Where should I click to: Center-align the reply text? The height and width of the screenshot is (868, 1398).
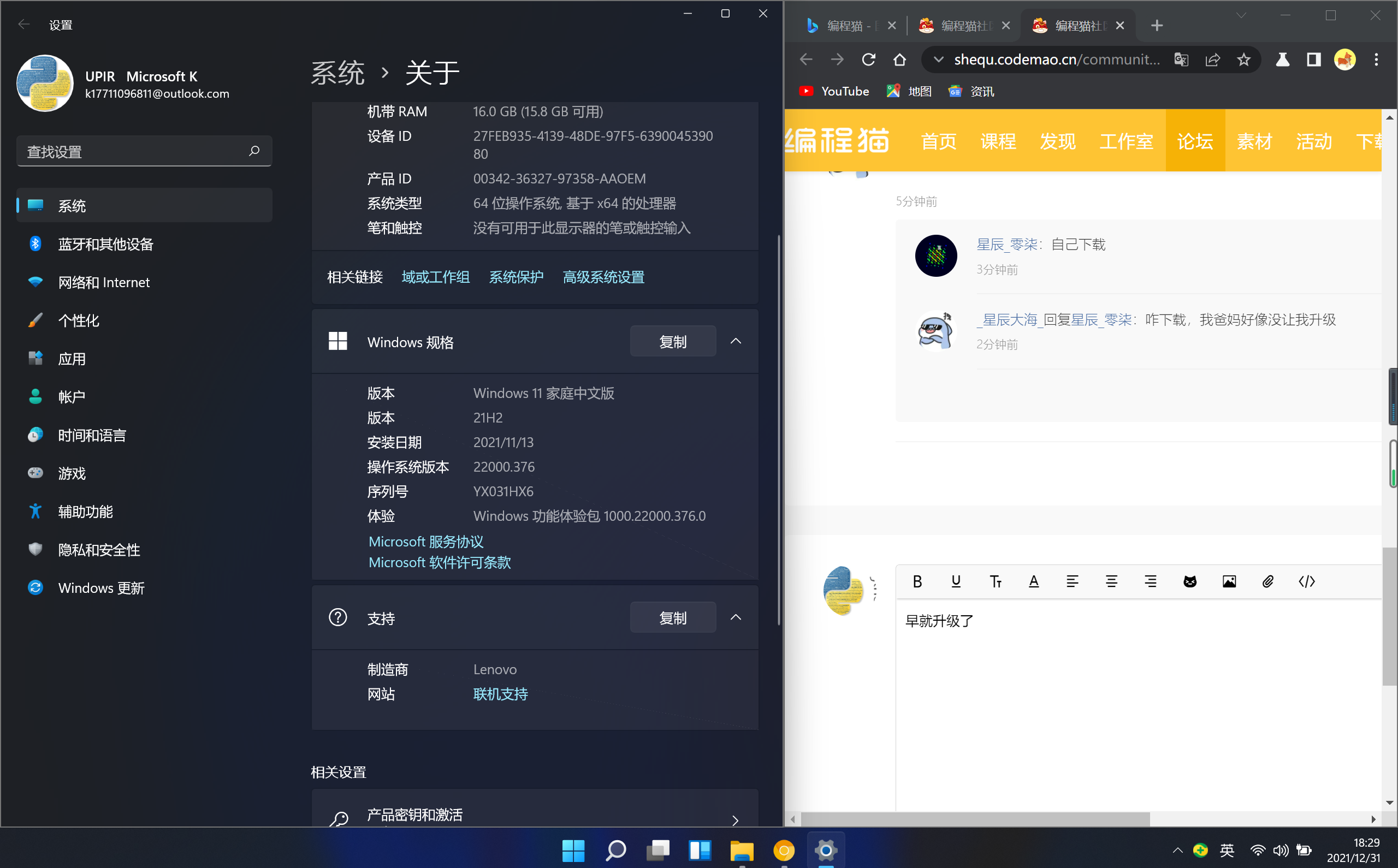(x=1111, y=581)
